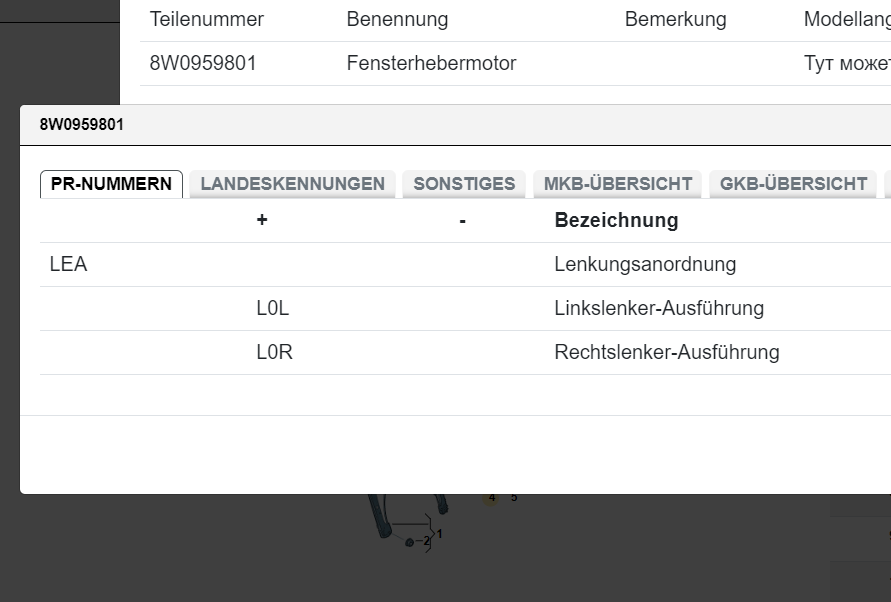
Task: Show the MKB-ÜBERSICHT tab
Action: tap(618, 184)
